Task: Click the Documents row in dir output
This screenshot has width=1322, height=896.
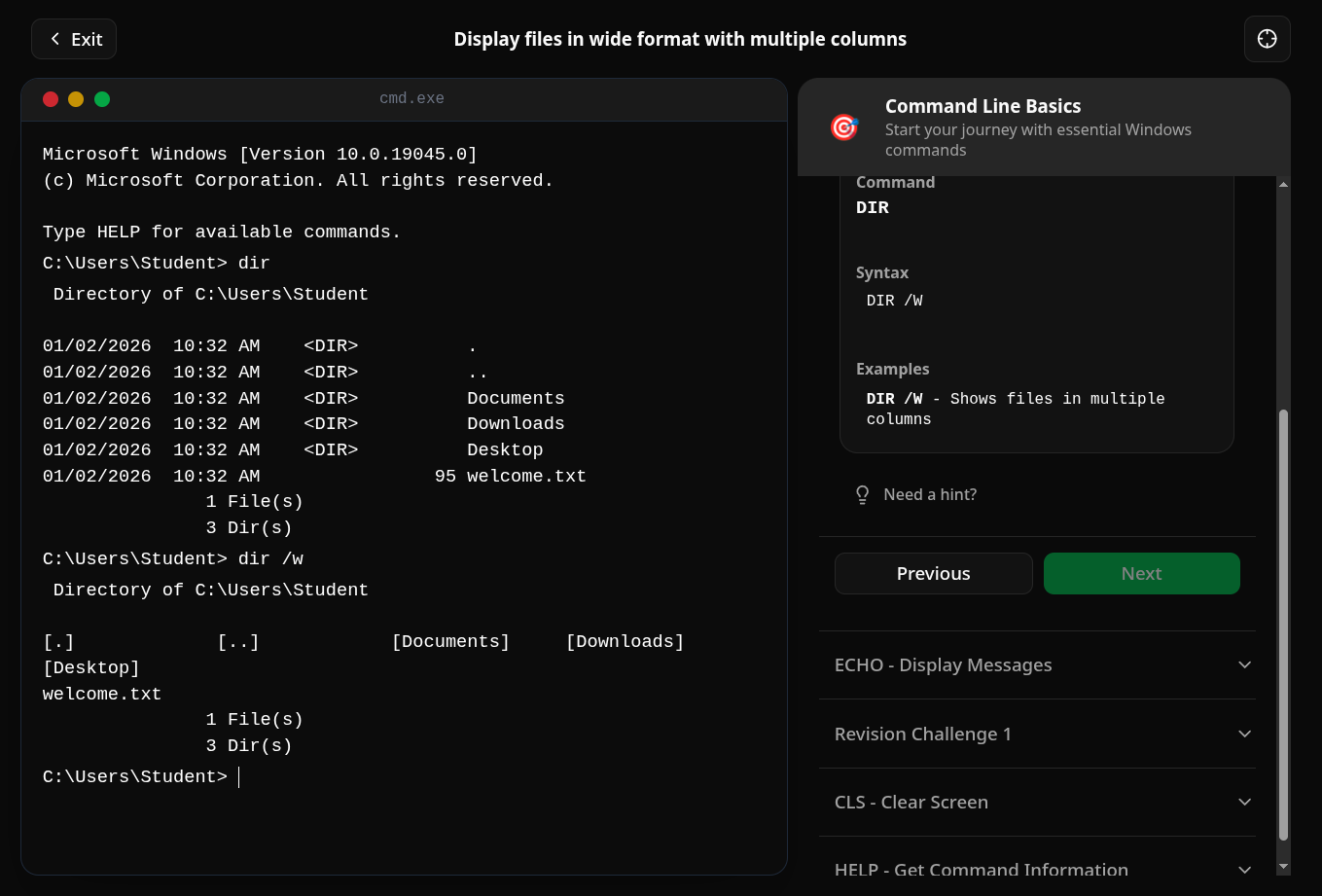Action: [x=304, y=398]
